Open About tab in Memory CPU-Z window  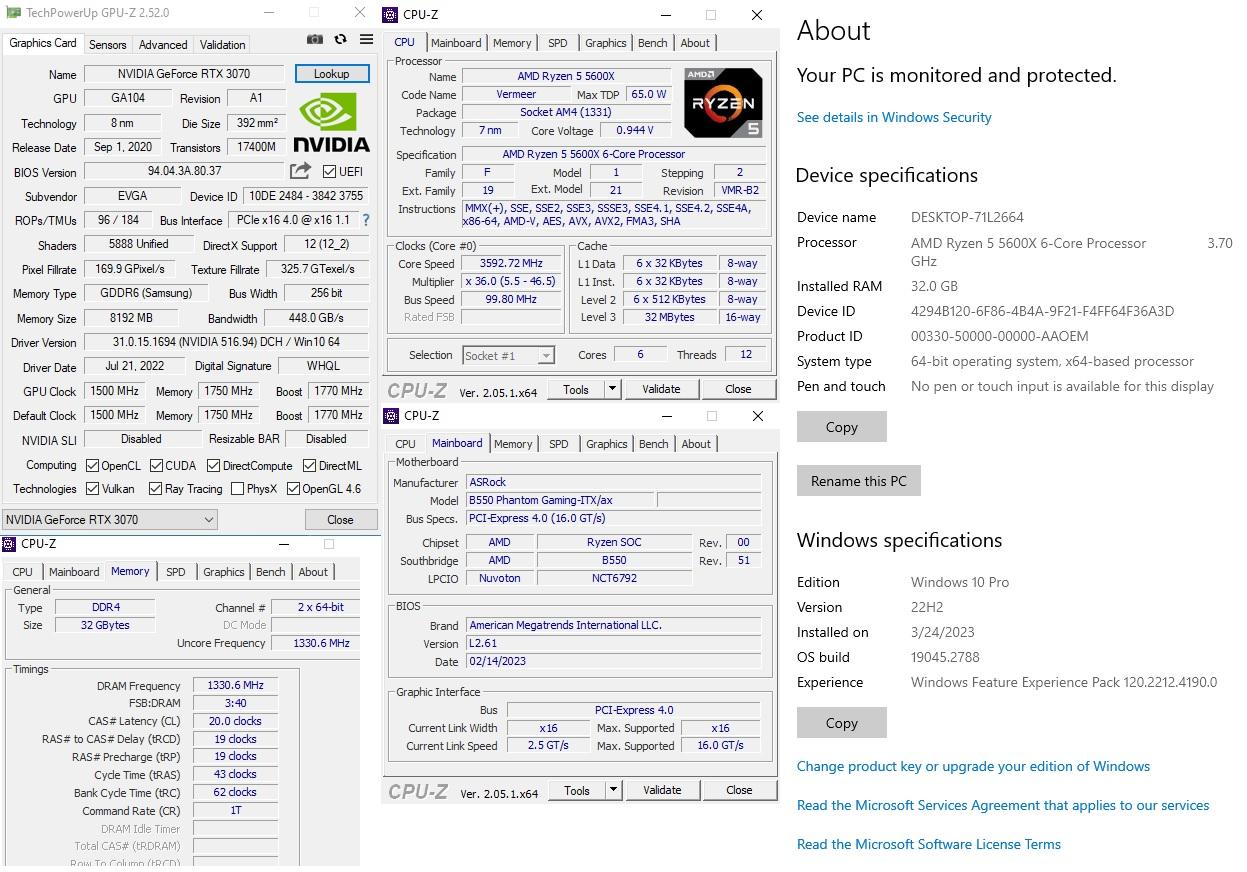coord(313,572)
